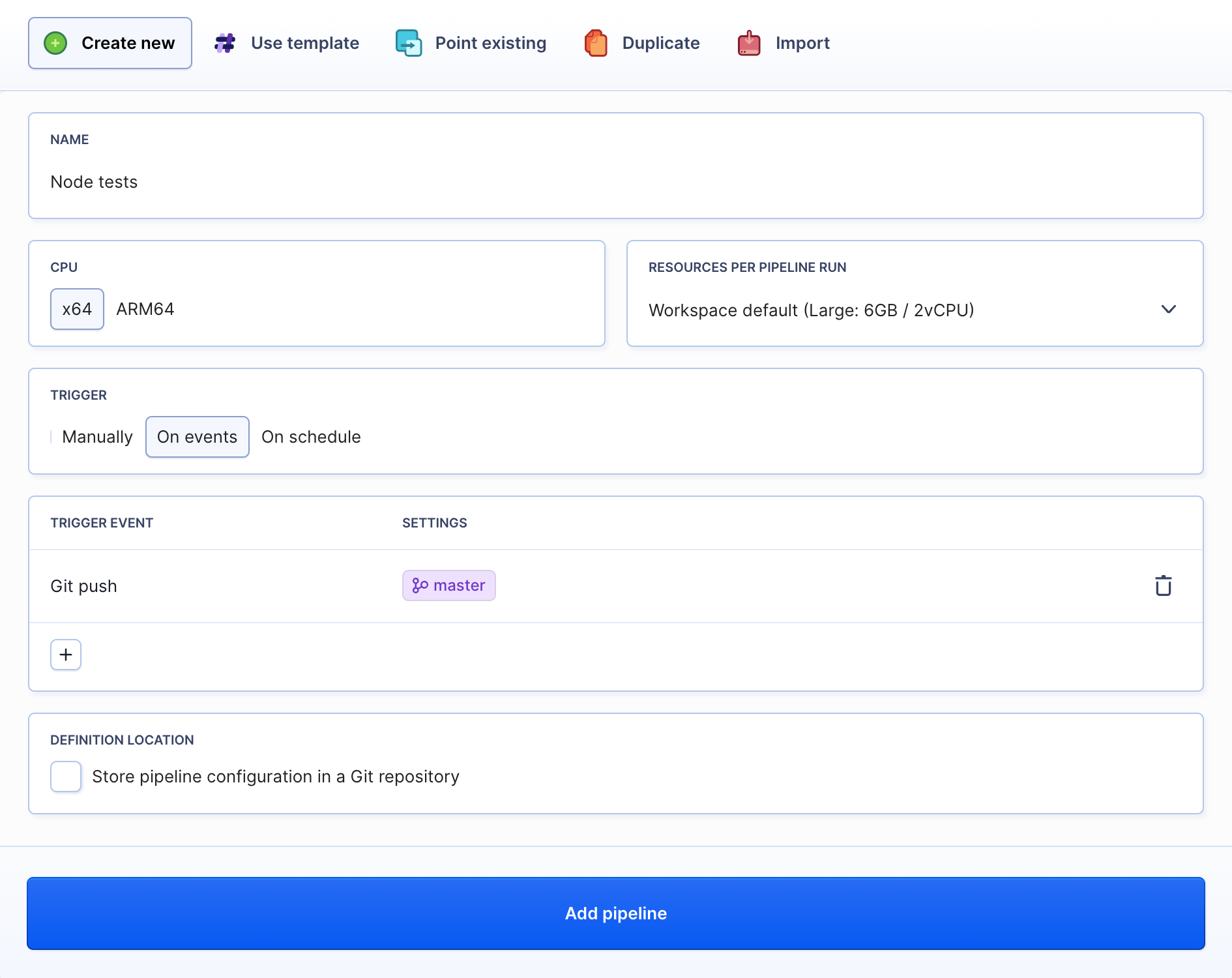Set trigger to On schedule

click(311, 437)
